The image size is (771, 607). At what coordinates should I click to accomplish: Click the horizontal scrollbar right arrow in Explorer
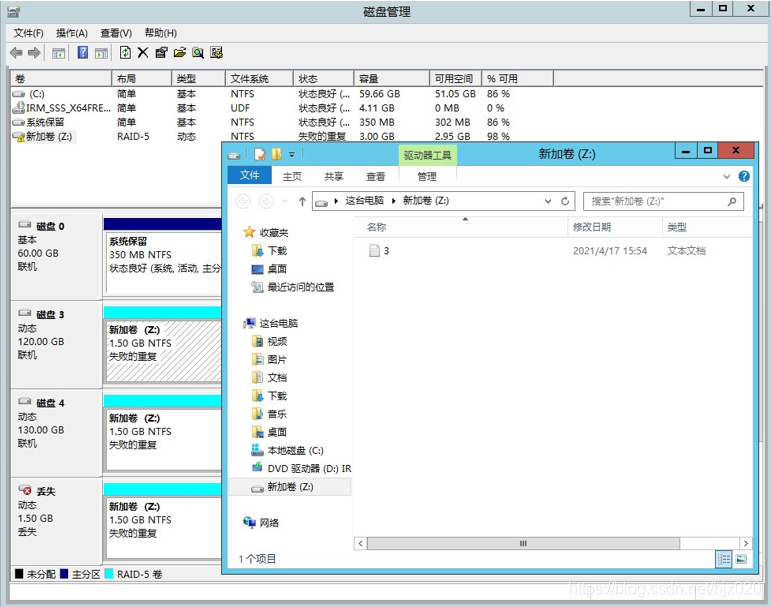[x=746, y=544]
